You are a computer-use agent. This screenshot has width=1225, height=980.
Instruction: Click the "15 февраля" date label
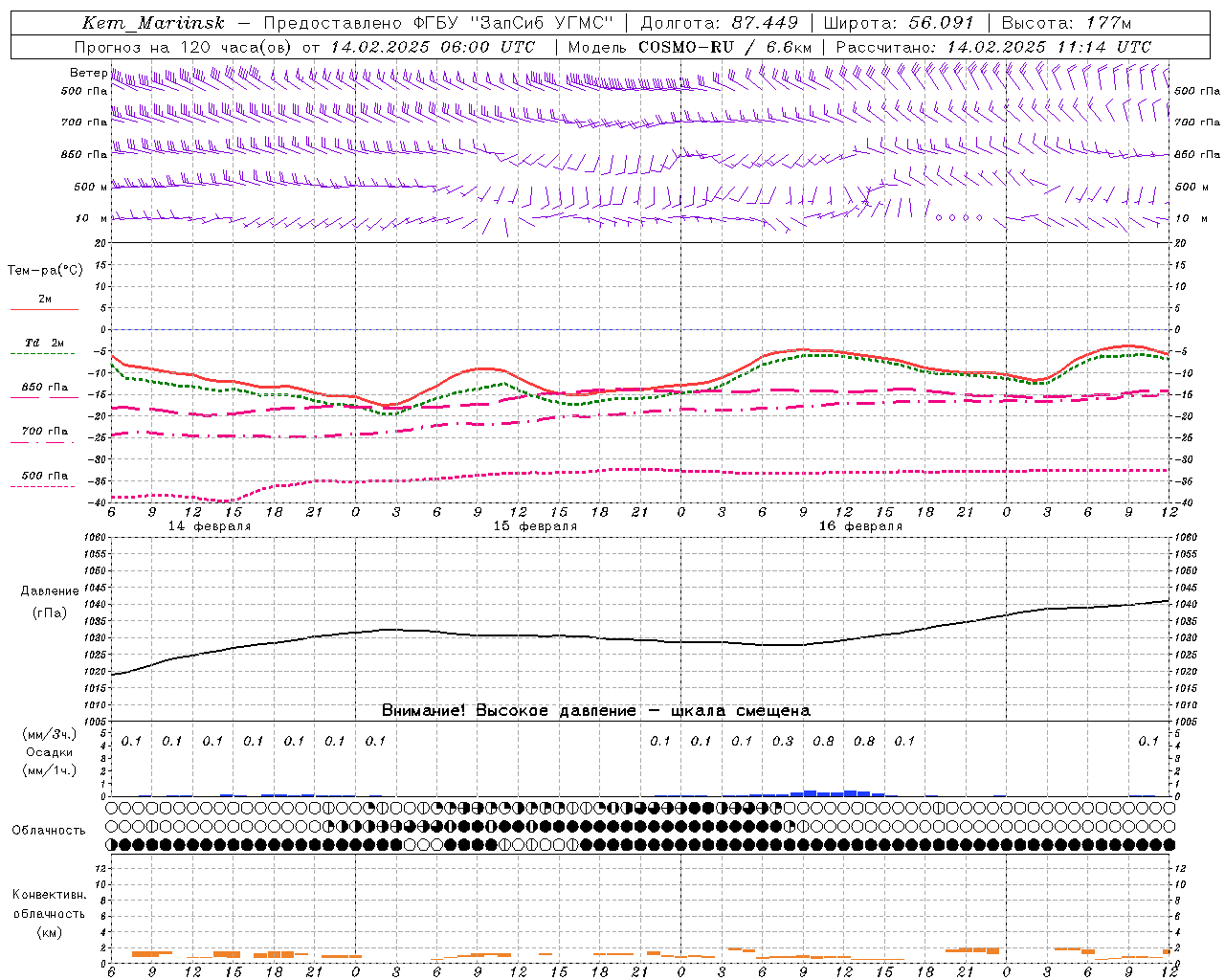[535, 526]
